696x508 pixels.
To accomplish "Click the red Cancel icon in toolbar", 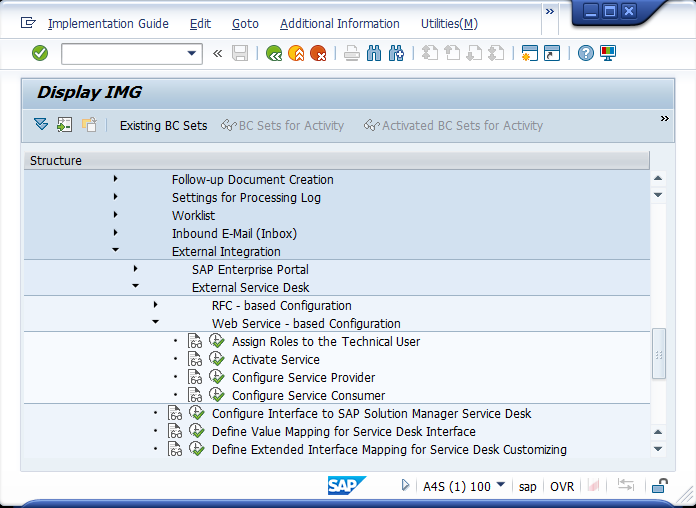I will click(x=318, y=53).
